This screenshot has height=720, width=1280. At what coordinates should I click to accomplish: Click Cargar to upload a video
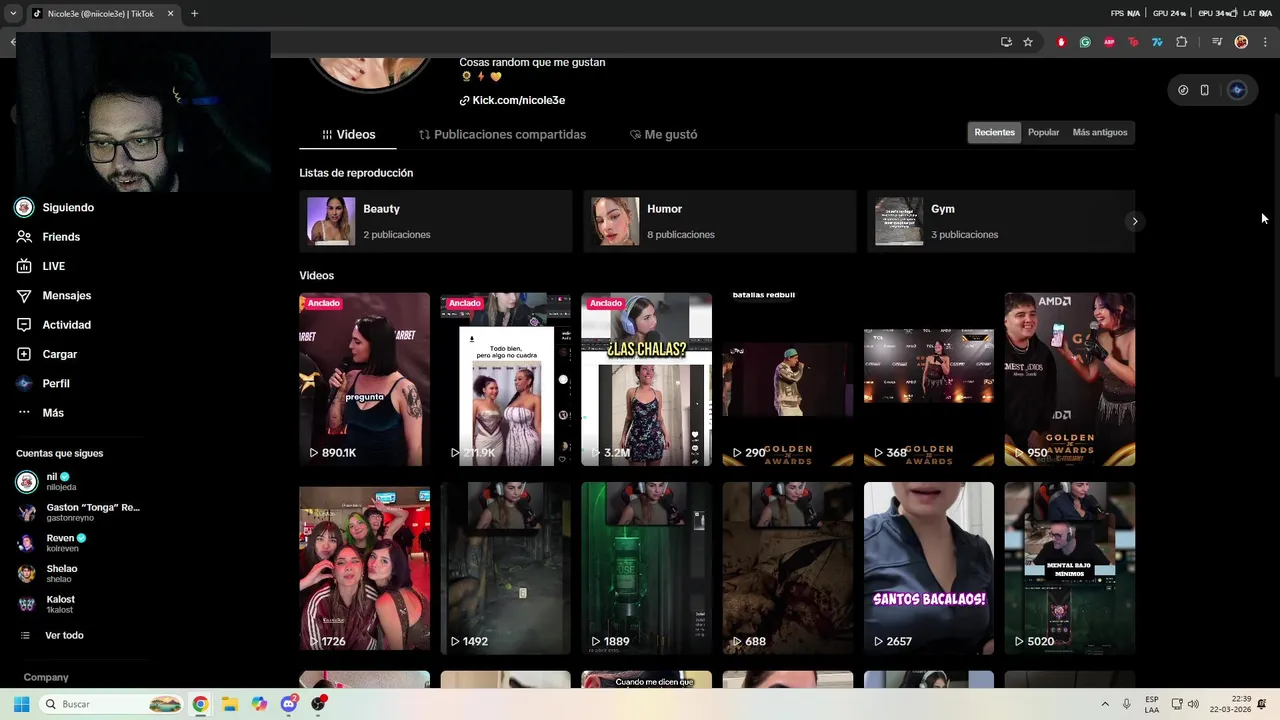(x=47, y=354)
